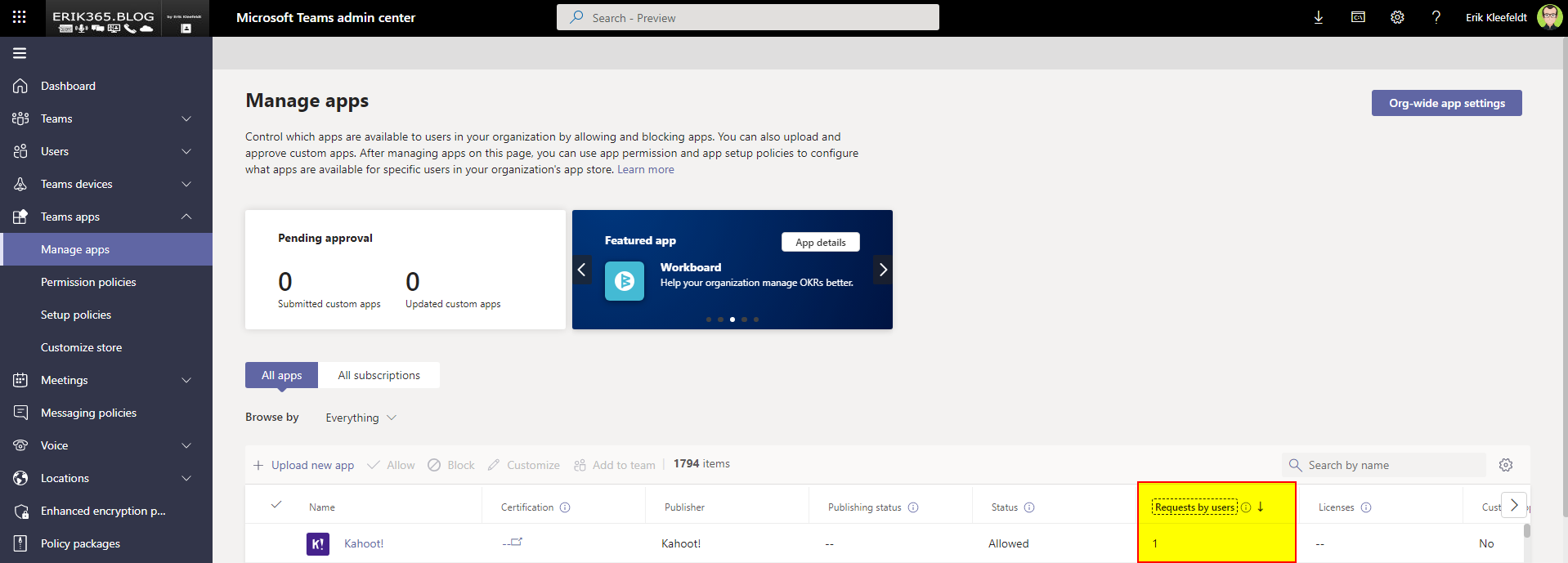Open settings gear in top bar
This screenshot has width=1568, height=563.
[x=1397, y=17]
